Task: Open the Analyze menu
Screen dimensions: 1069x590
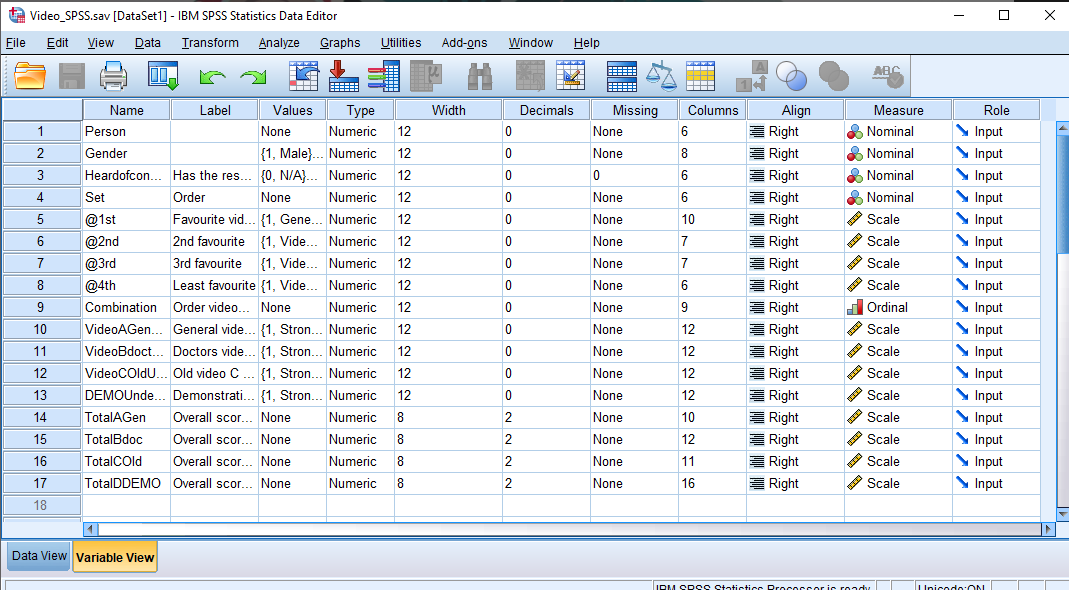Action: tap(279, 43)
